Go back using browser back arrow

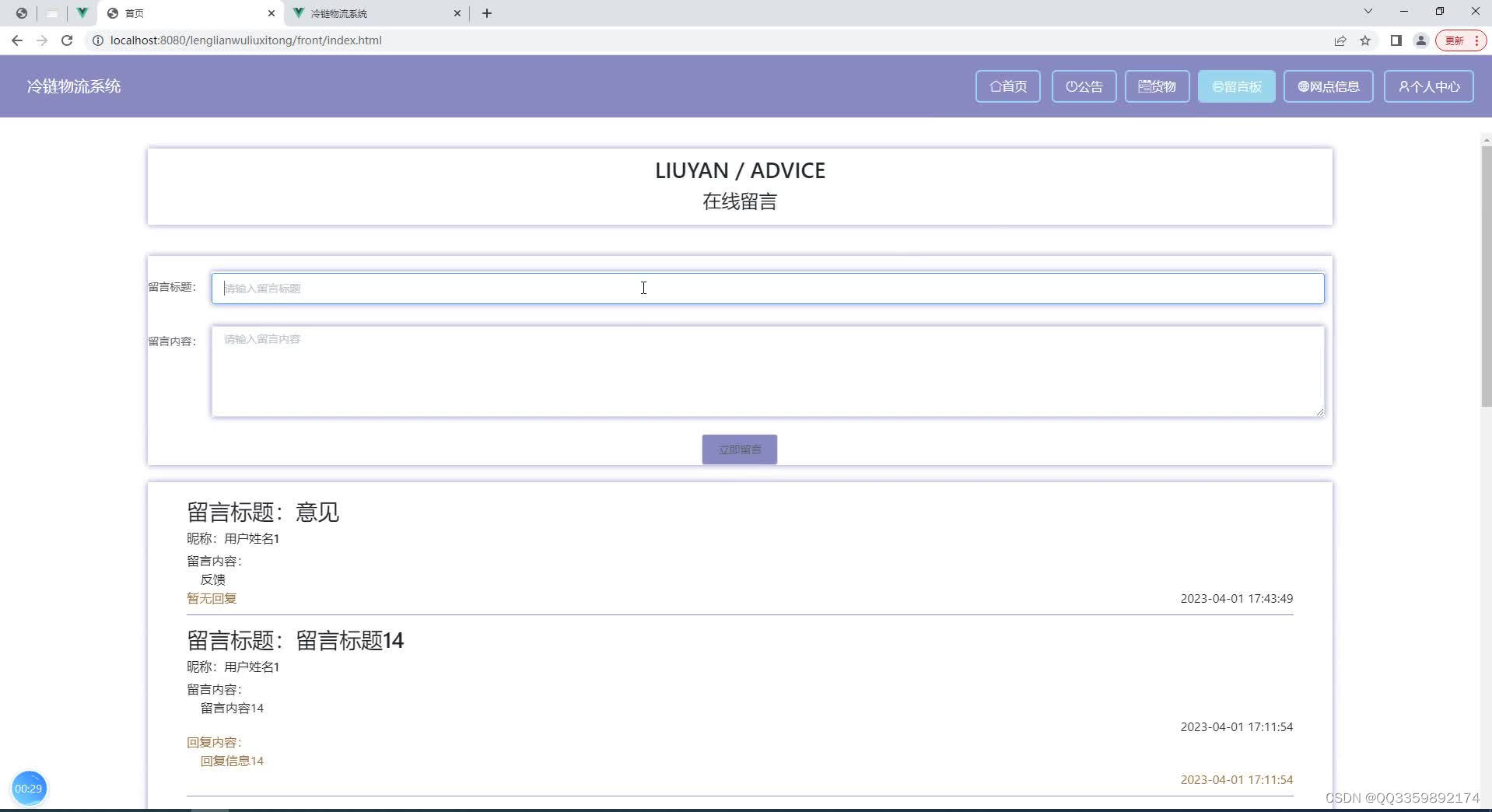click(17, 40)
